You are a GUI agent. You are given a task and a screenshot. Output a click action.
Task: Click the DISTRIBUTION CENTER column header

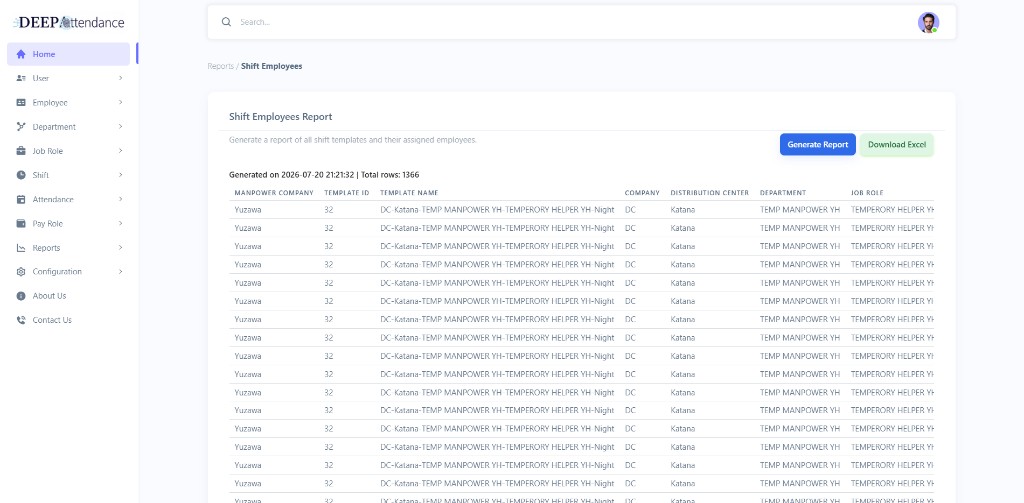709,193
